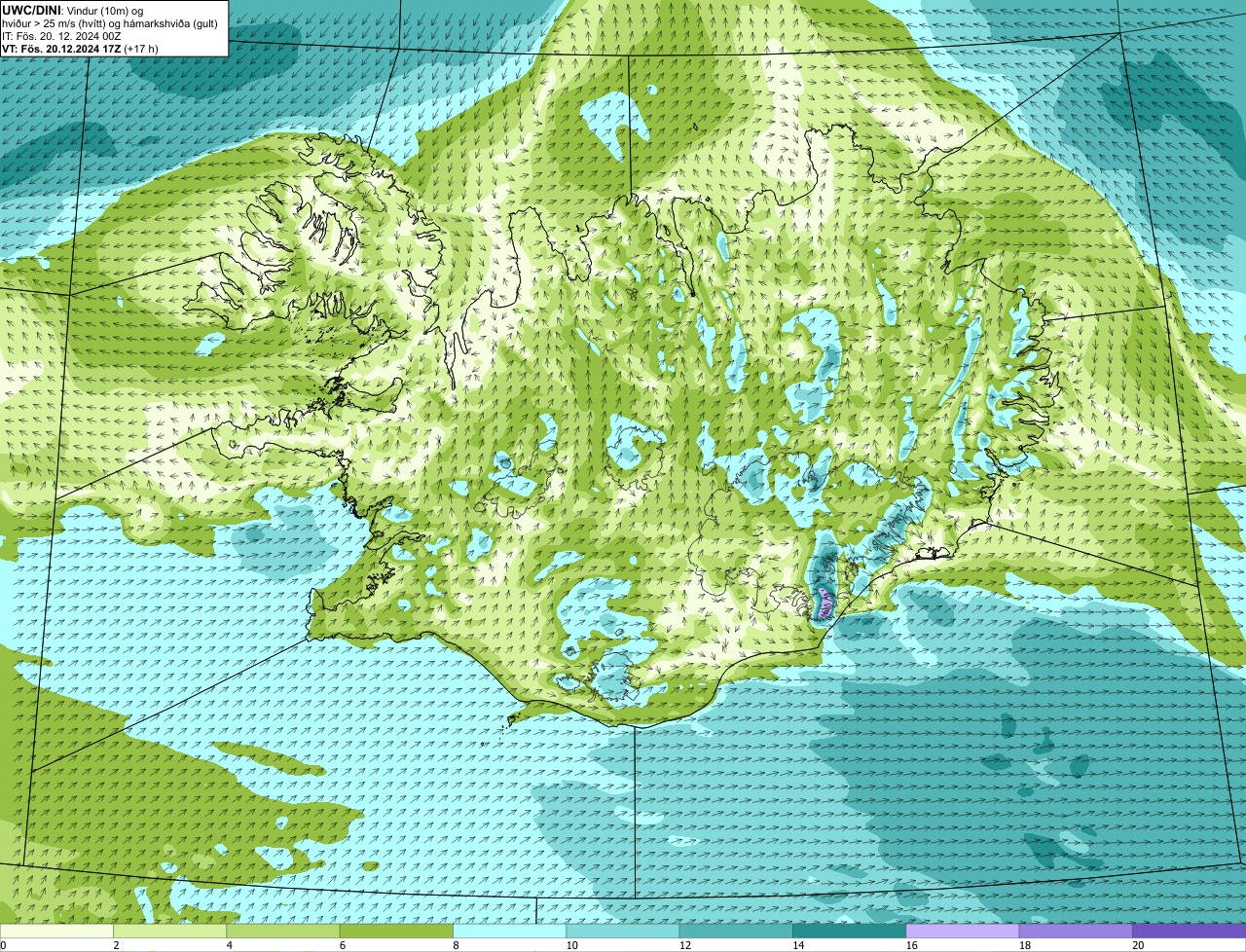The image size is (1246, 952).
Task: Click the purple 18–20 scale swatch
Action: click(x=1076, y=931)
